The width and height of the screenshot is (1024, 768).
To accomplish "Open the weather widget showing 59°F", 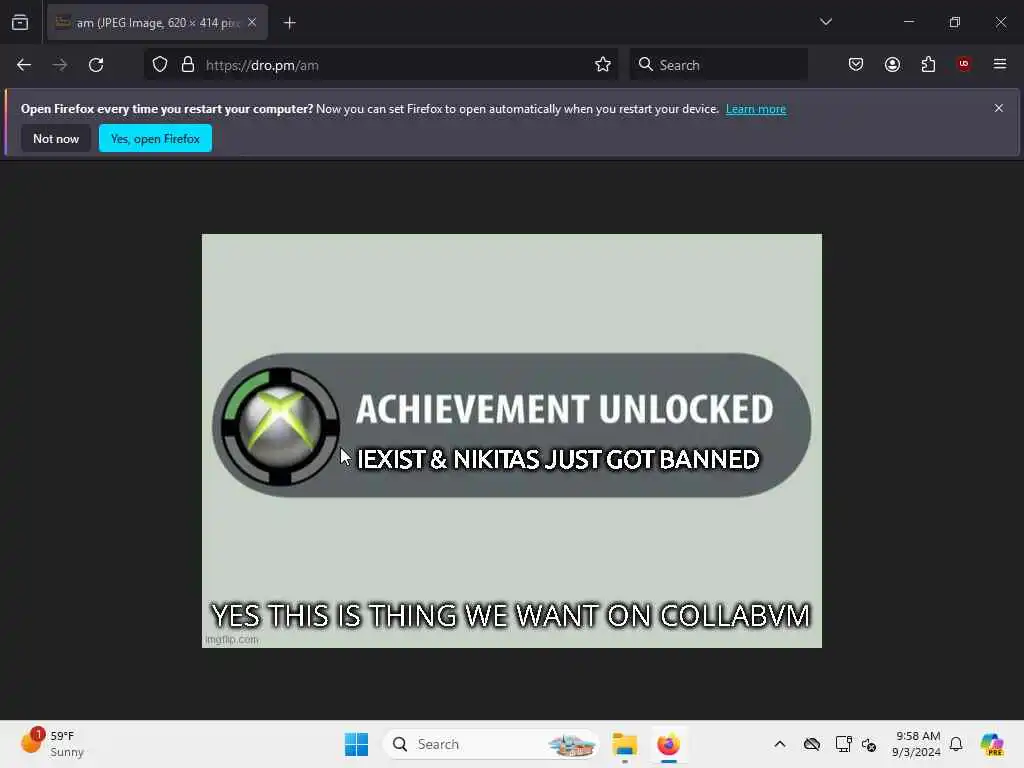I will tap(52, 744).
